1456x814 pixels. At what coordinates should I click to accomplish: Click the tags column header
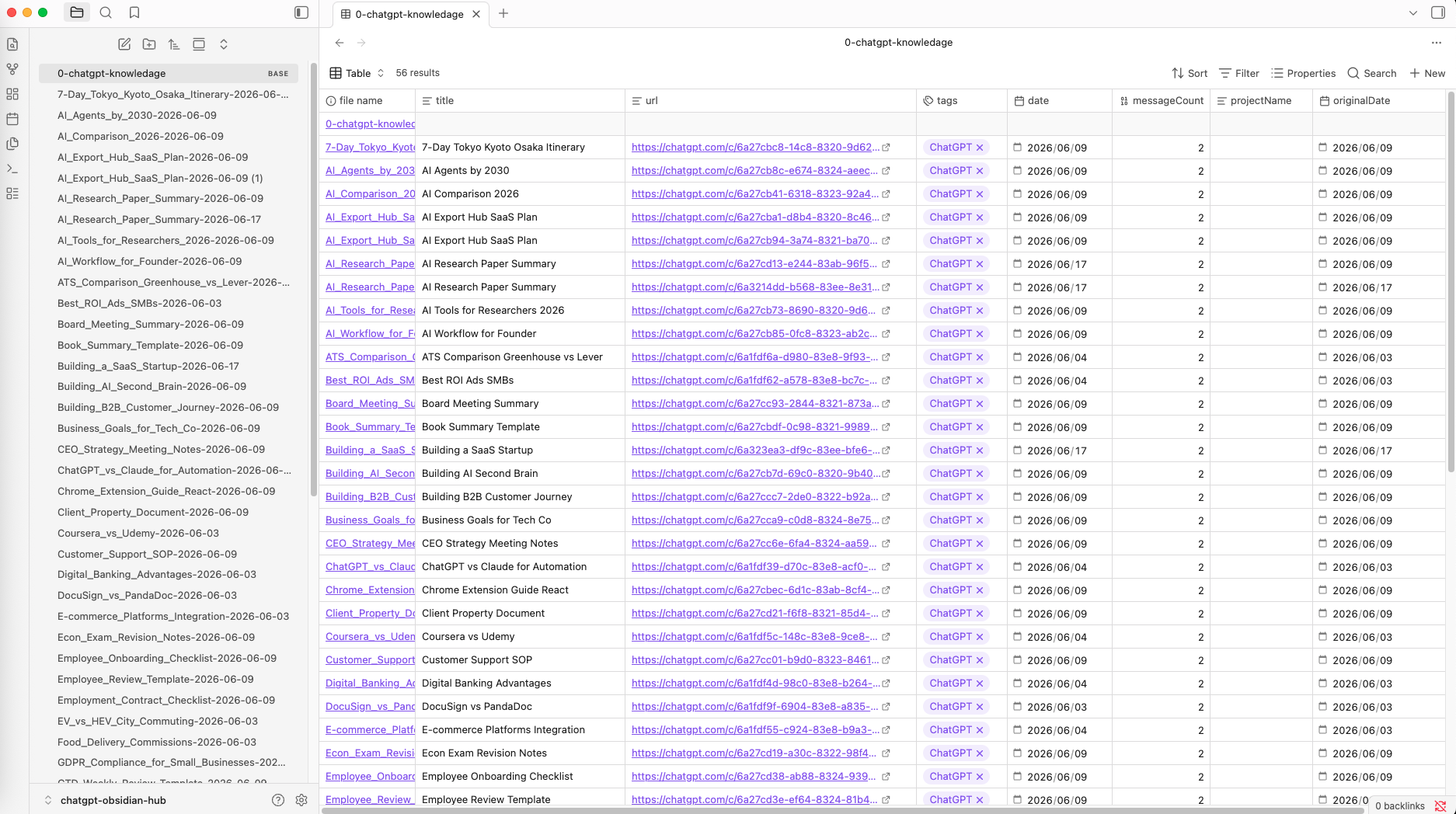(x=962, y=101)
